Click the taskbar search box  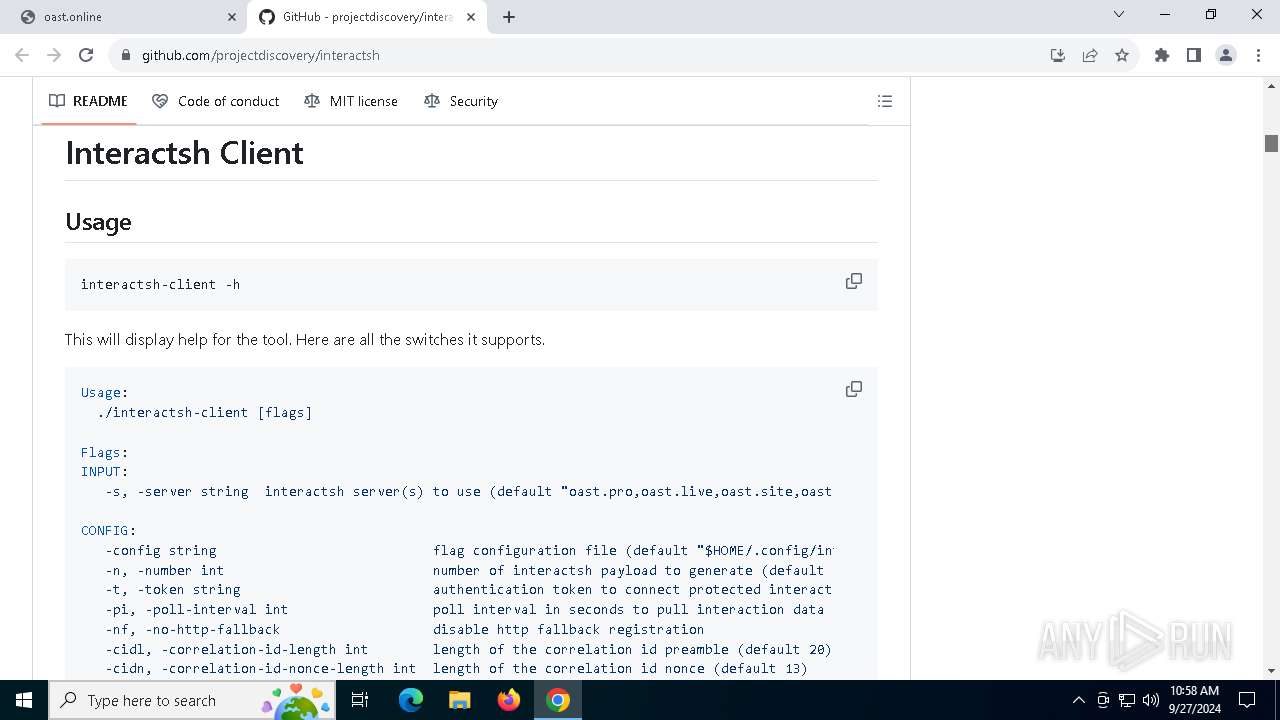[192, 700]
